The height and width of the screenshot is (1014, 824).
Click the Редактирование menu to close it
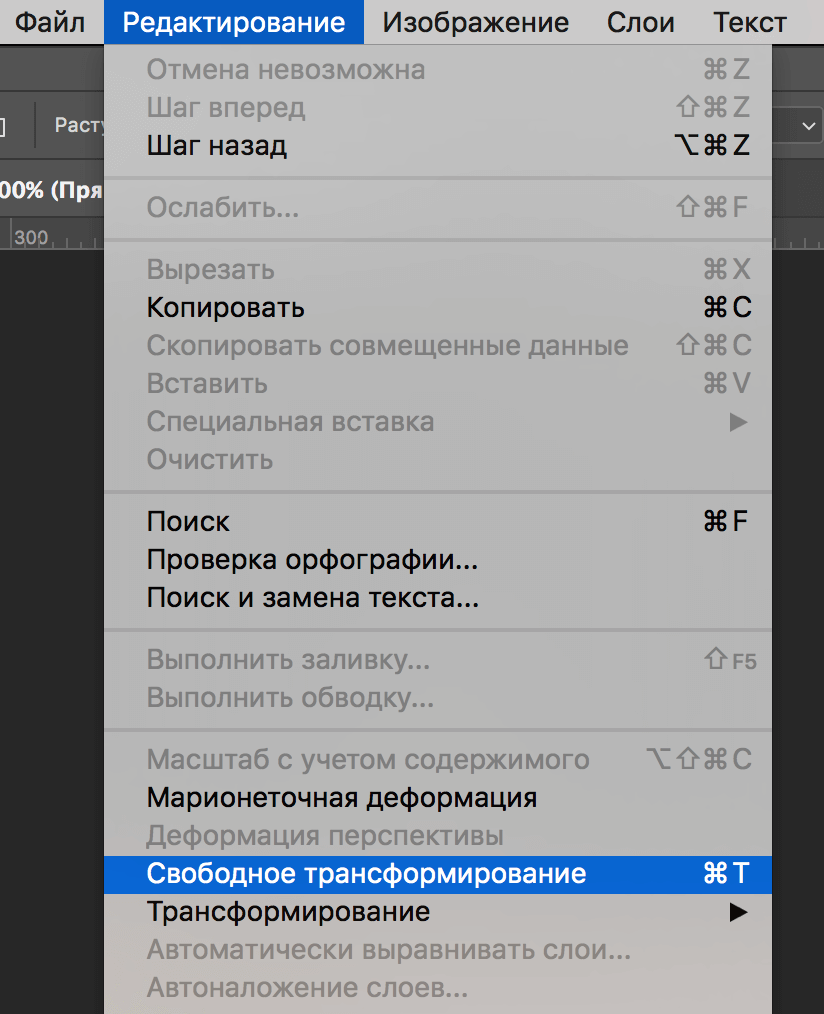pos(233,22)
